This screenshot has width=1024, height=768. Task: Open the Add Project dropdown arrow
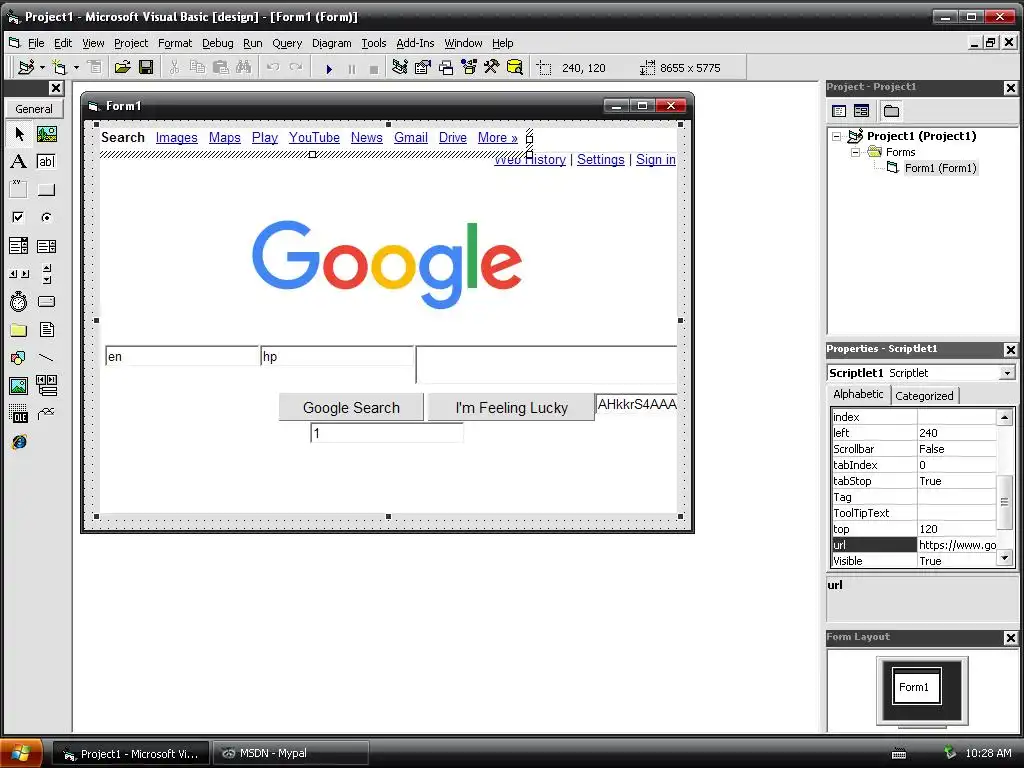42,67
